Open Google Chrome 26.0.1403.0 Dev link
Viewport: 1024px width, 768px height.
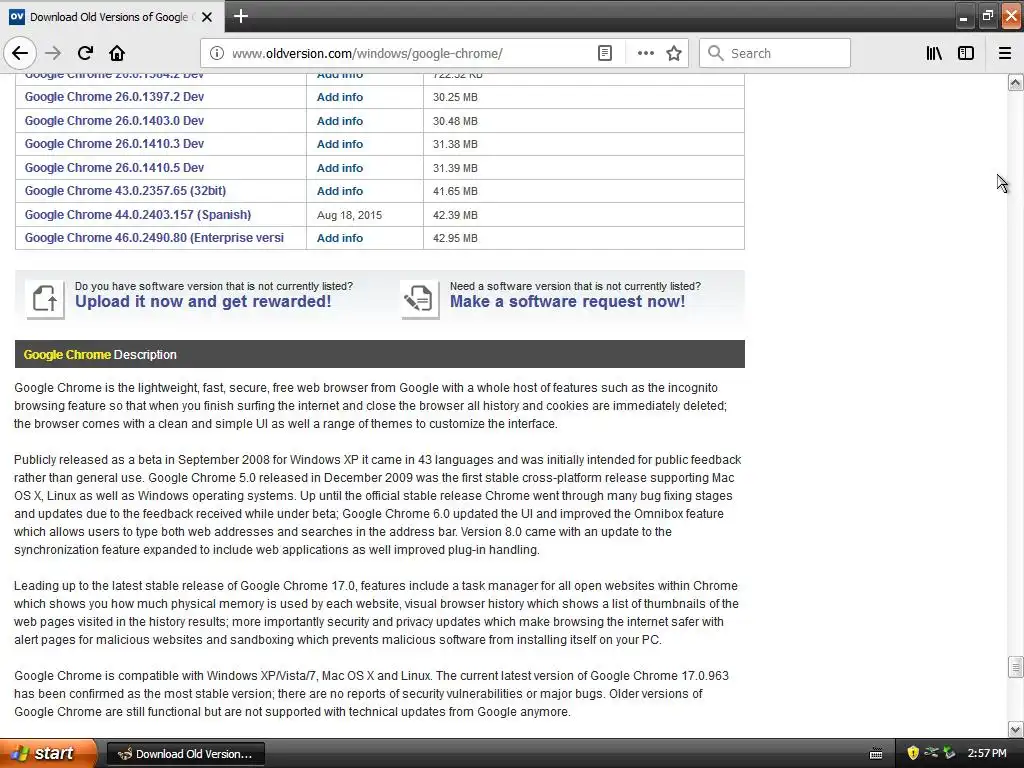(x=114, y=121)
